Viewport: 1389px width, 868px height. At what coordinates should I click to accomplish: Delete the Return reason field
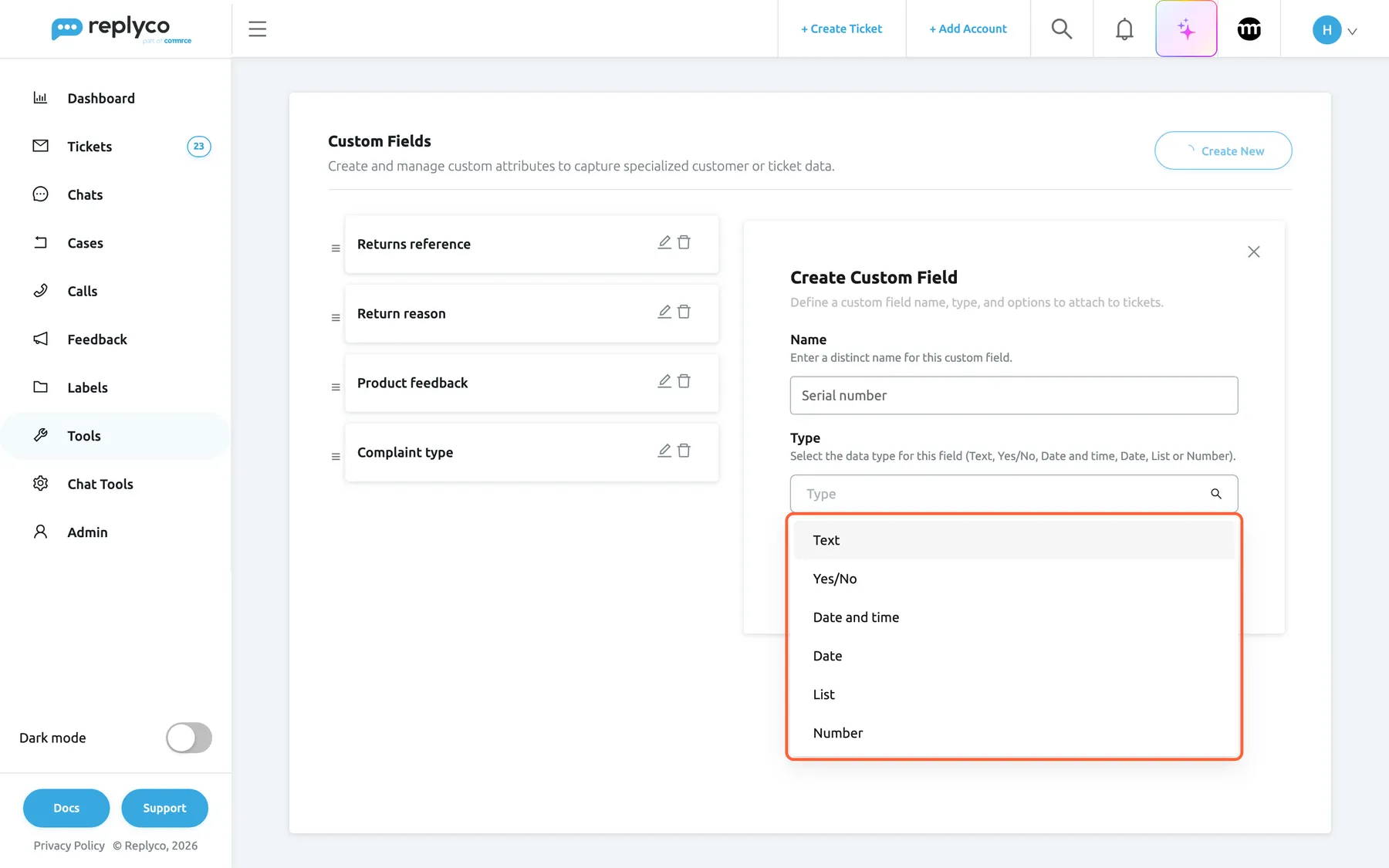point(684,312)
